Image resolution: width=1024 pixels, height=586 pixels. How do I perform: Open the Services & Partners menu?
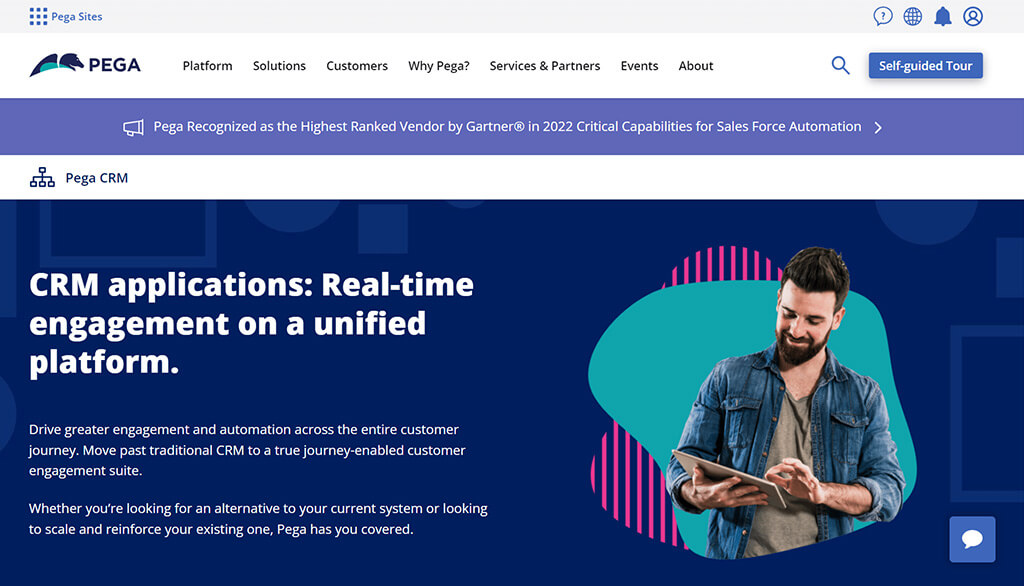pyautogui.click(x=545, y=66)
